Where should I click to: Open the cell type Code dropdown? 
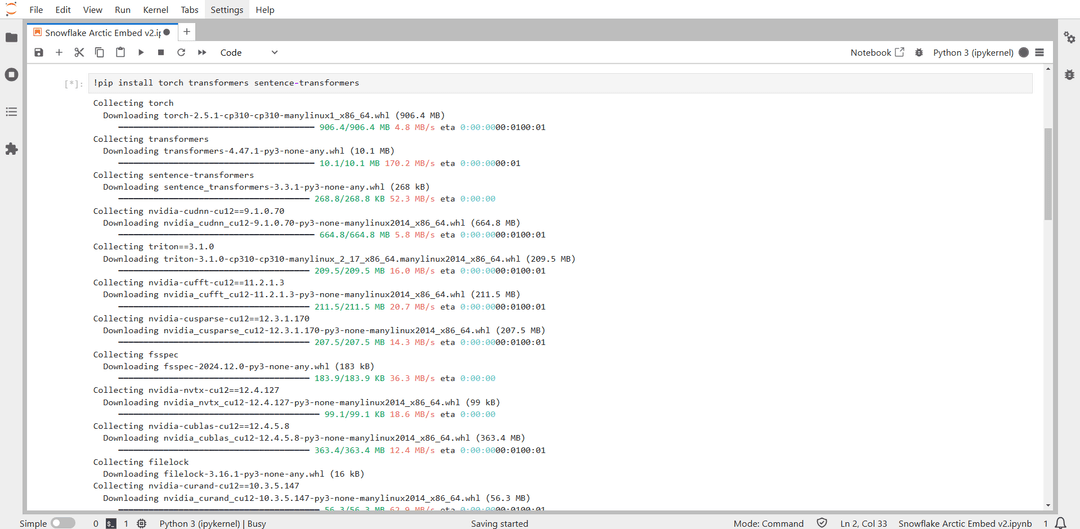point(249,52)
